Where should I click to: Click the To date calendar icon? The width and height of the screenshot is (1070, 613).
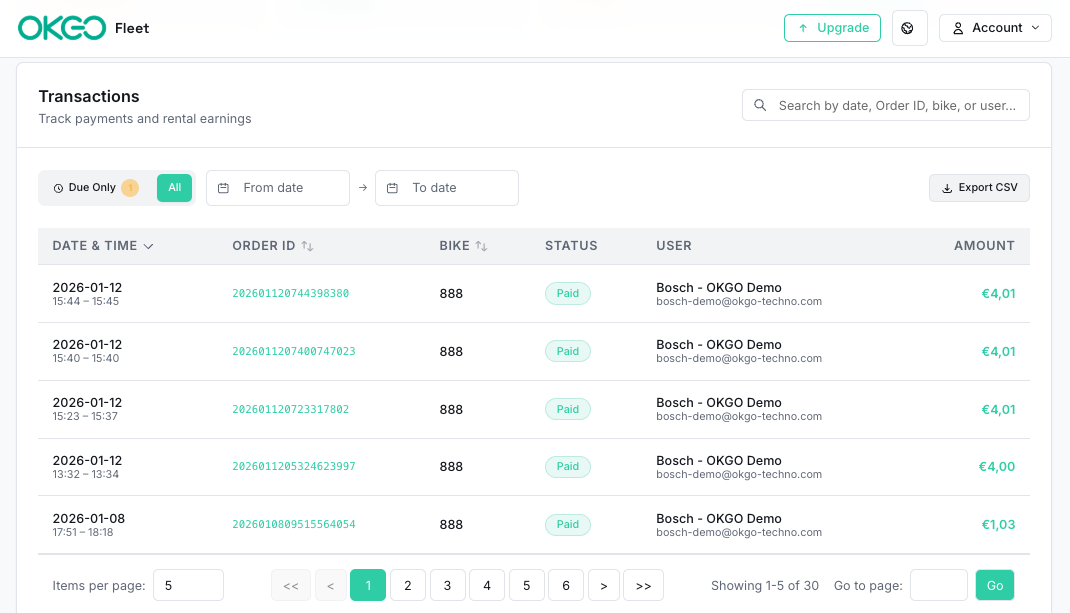(x=393, y=188)
